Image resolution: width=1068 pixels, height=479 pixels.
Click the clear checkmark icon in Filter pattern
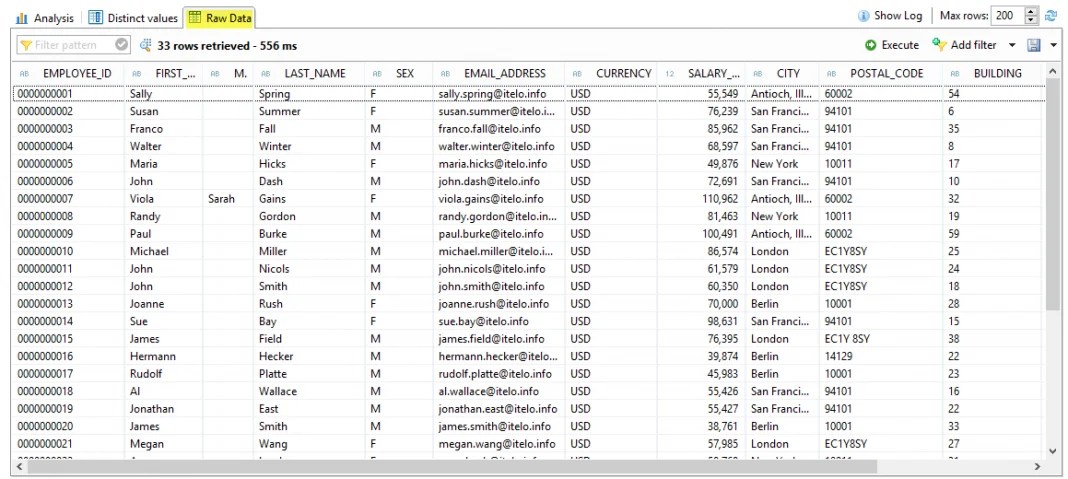pyautogui.click(x=121, y=45)
